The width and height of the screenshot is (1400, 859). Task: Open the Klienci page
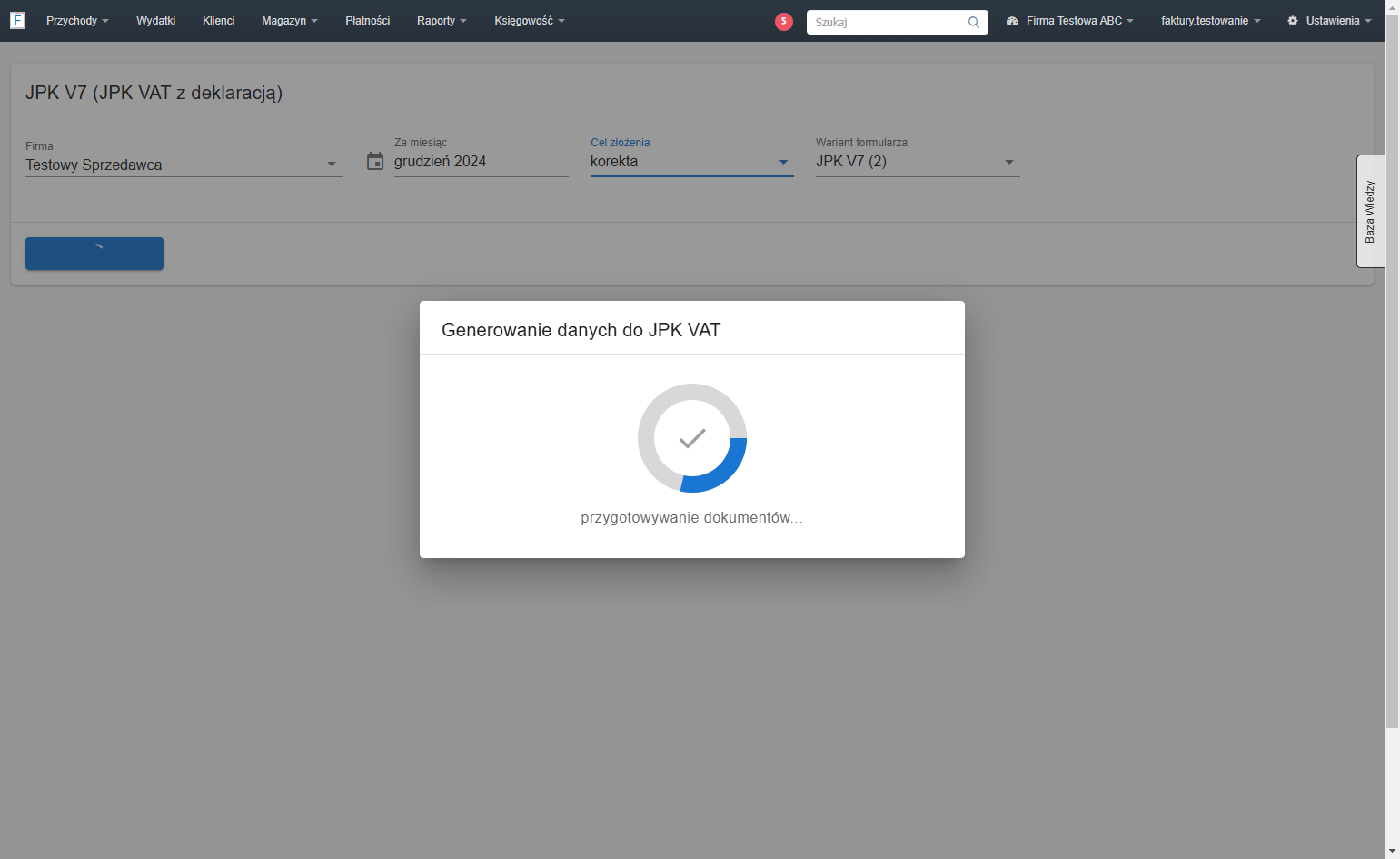click(219, 21)
